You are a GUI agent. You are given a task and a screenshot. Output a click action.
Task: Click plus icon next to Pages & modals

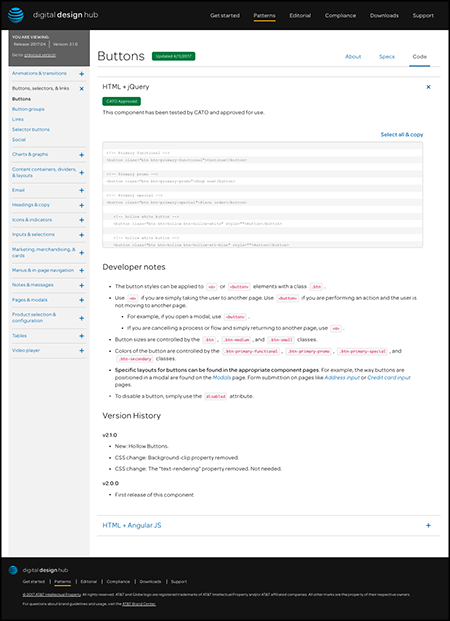tap(82, 300)
